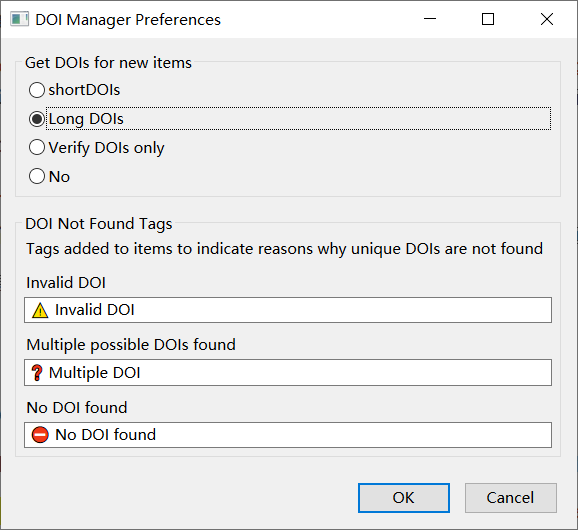Confirm preferences with OK button
This screenshot has height=530, width=578.
click(x=404, y=498)
